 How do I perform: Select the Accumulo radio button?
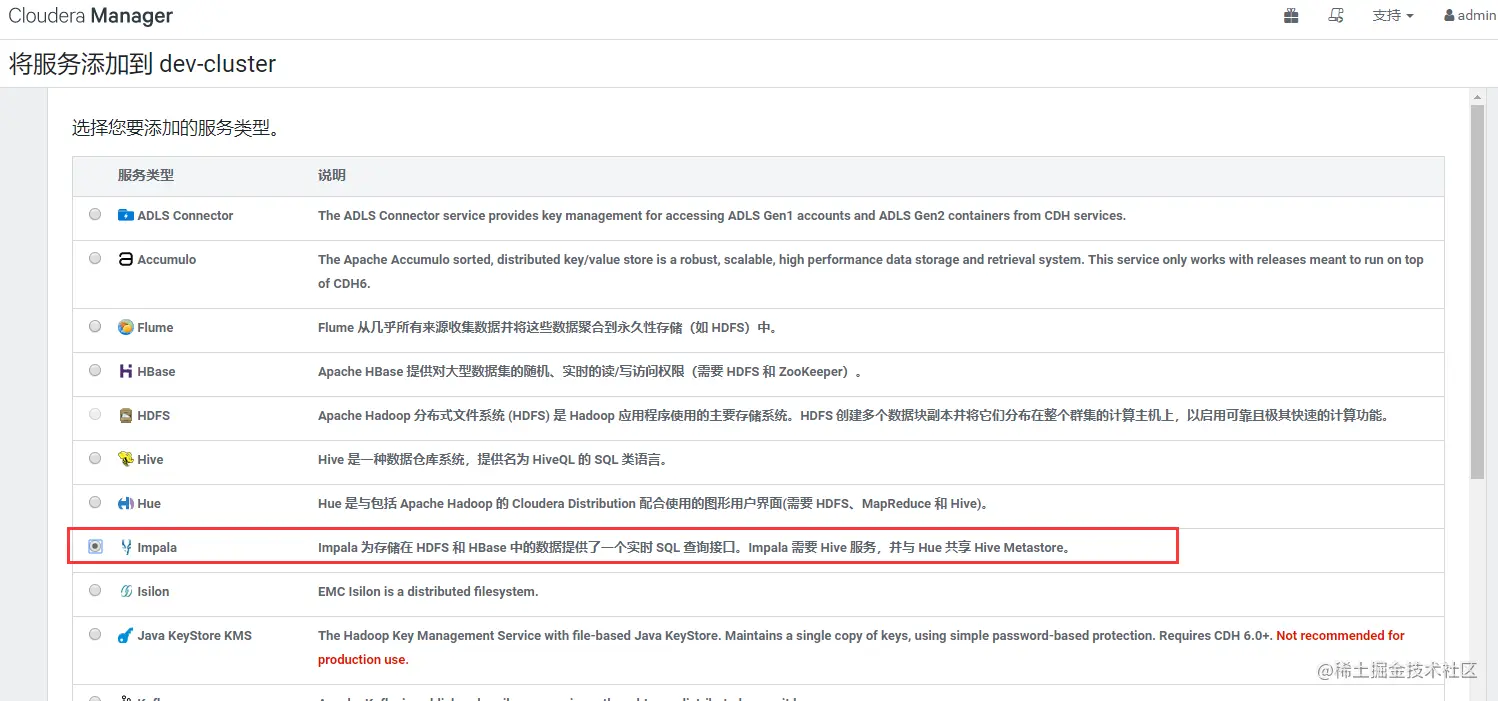(95, 258)
